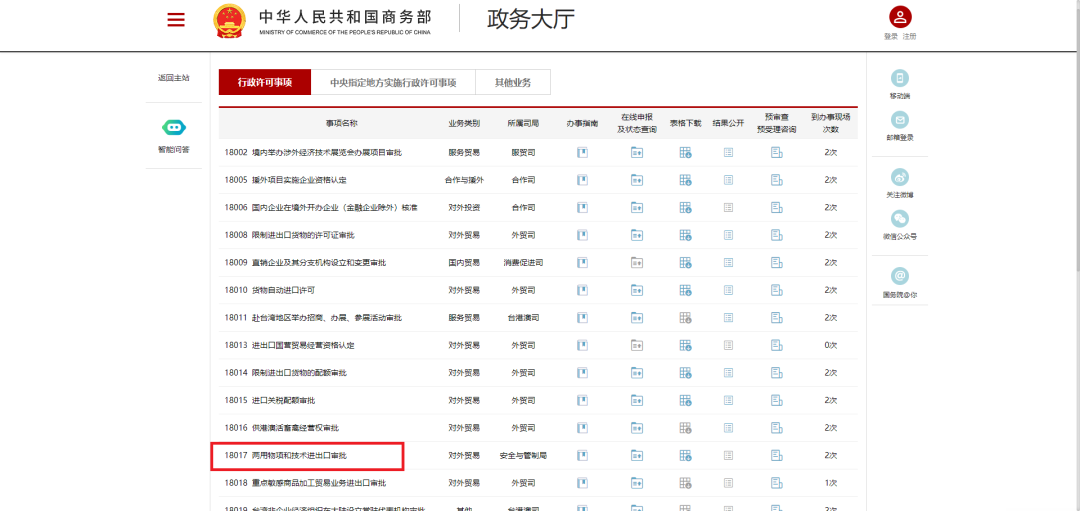Image resolution: width=1080 pixels, height=511 pixels.
Task: Click 在线申报 icon for item 18005
Action: point(637,180)
